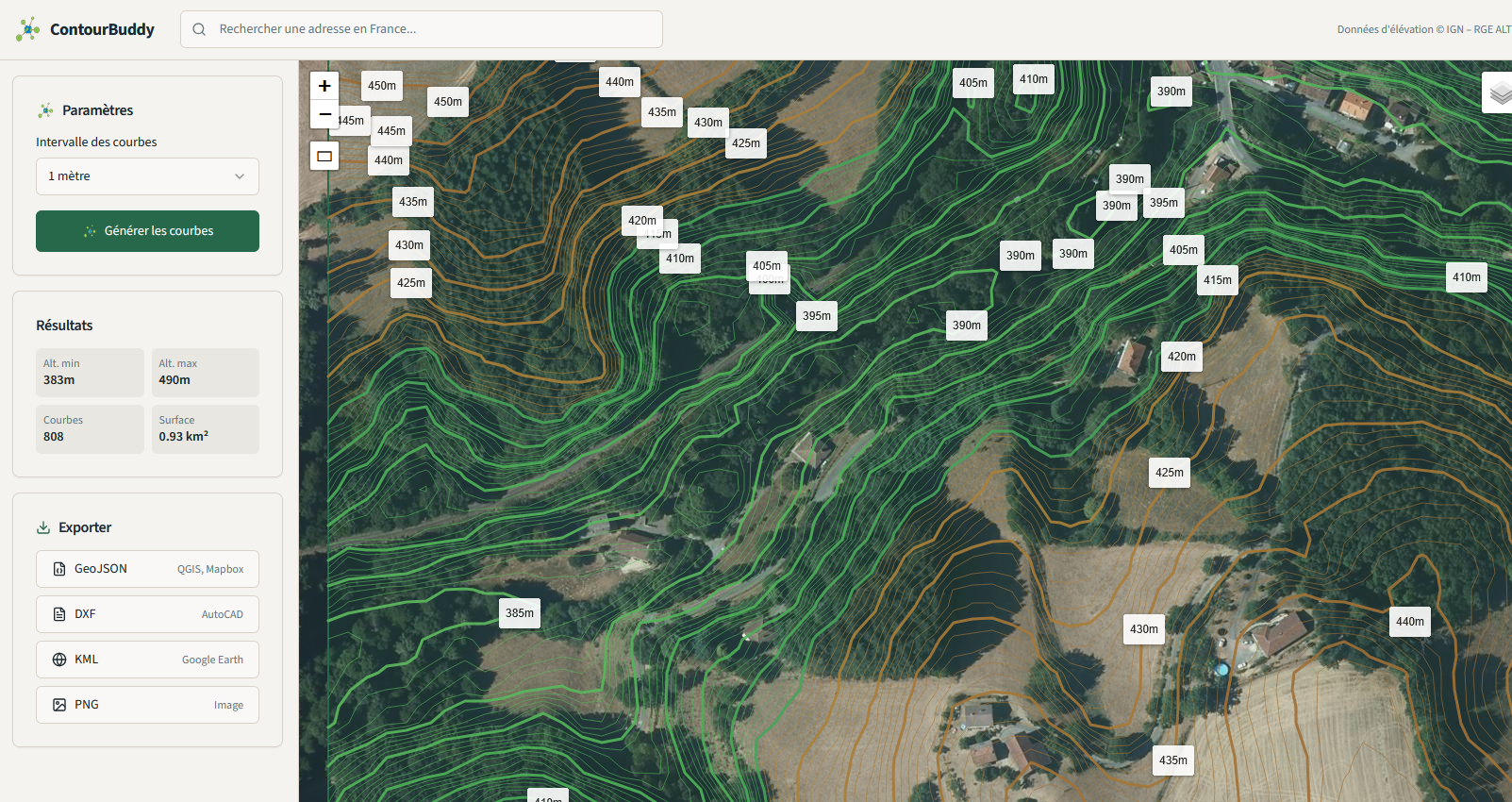Export as KML for Google Earth

(x=147, y=660)
